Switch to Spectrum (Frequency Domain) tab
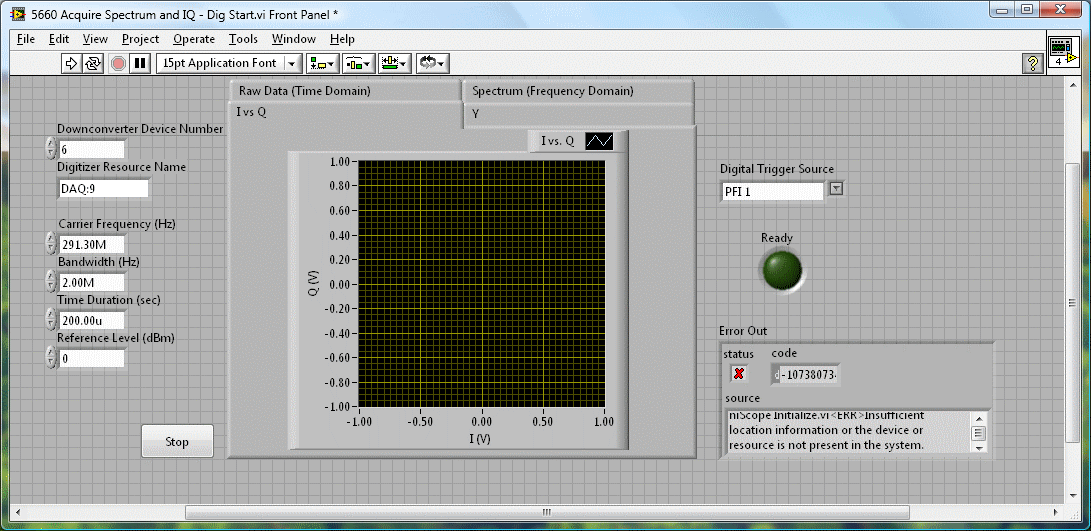The image size is (1091, 531). point(578,90)
